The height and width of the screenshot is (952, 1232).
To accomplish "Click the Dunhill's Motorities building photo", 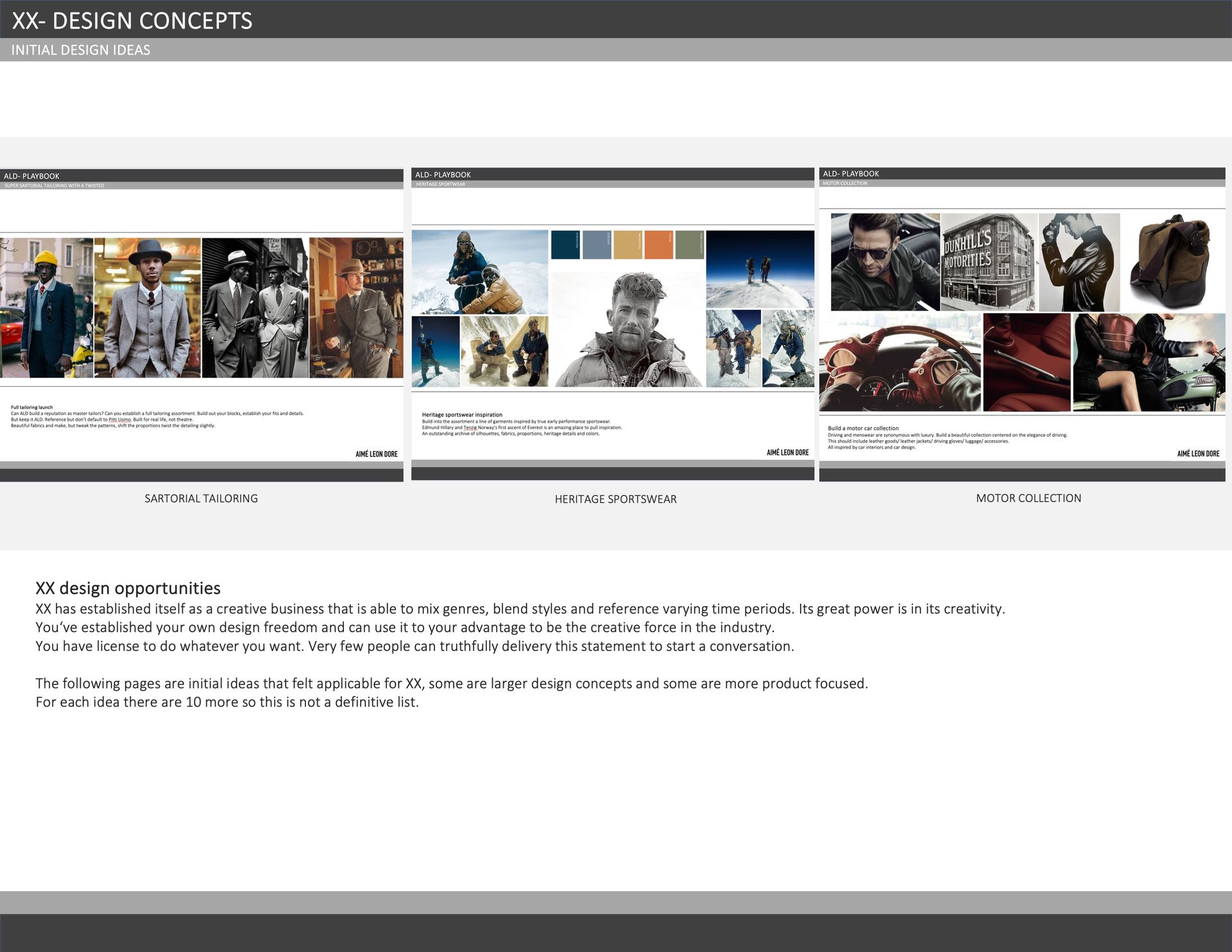I will pos(988,262).
